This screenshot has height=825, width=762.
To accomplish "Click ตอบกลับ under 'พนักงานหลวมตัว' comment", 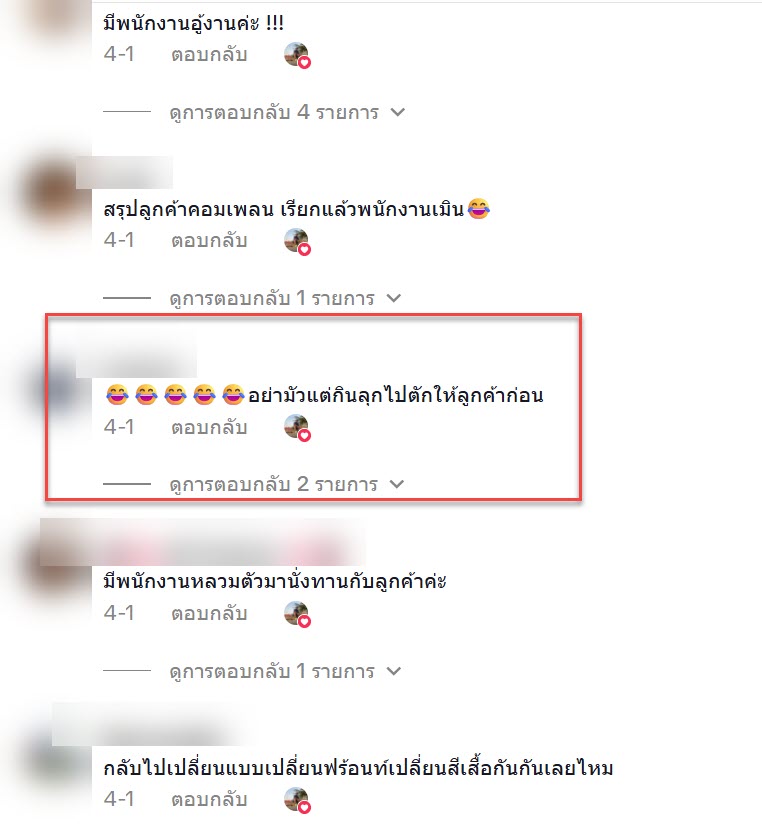I will pyautogui.click(x=209, y=613).
